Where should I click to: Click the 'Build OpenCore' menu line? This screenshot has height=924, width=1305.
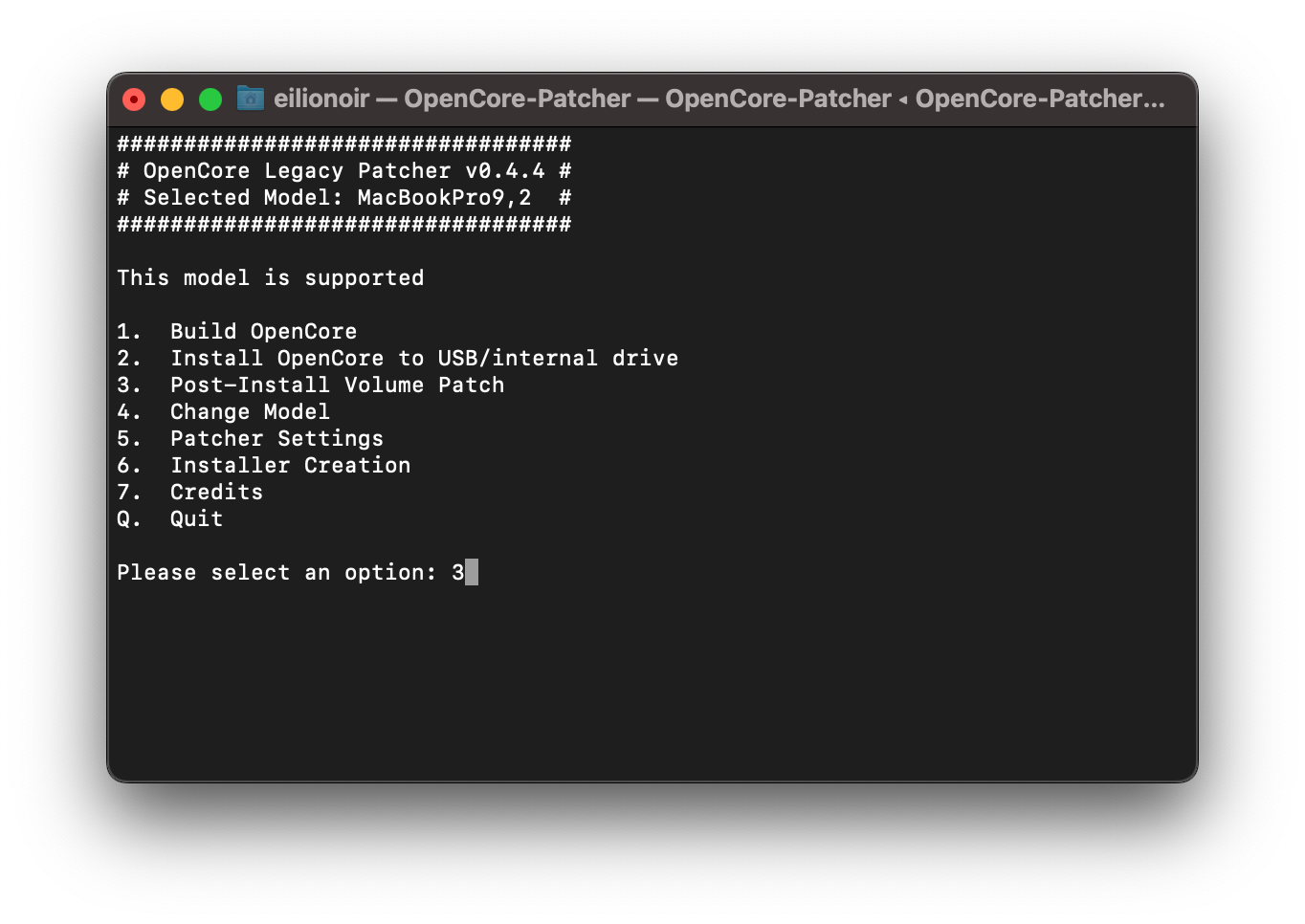pyautogui.click(x=263, y=332)
